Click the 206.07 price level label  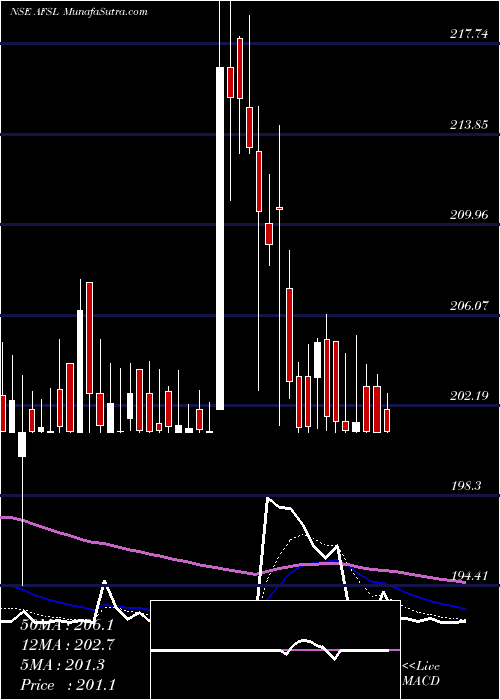pyautogui.click(x=469, y=306)
